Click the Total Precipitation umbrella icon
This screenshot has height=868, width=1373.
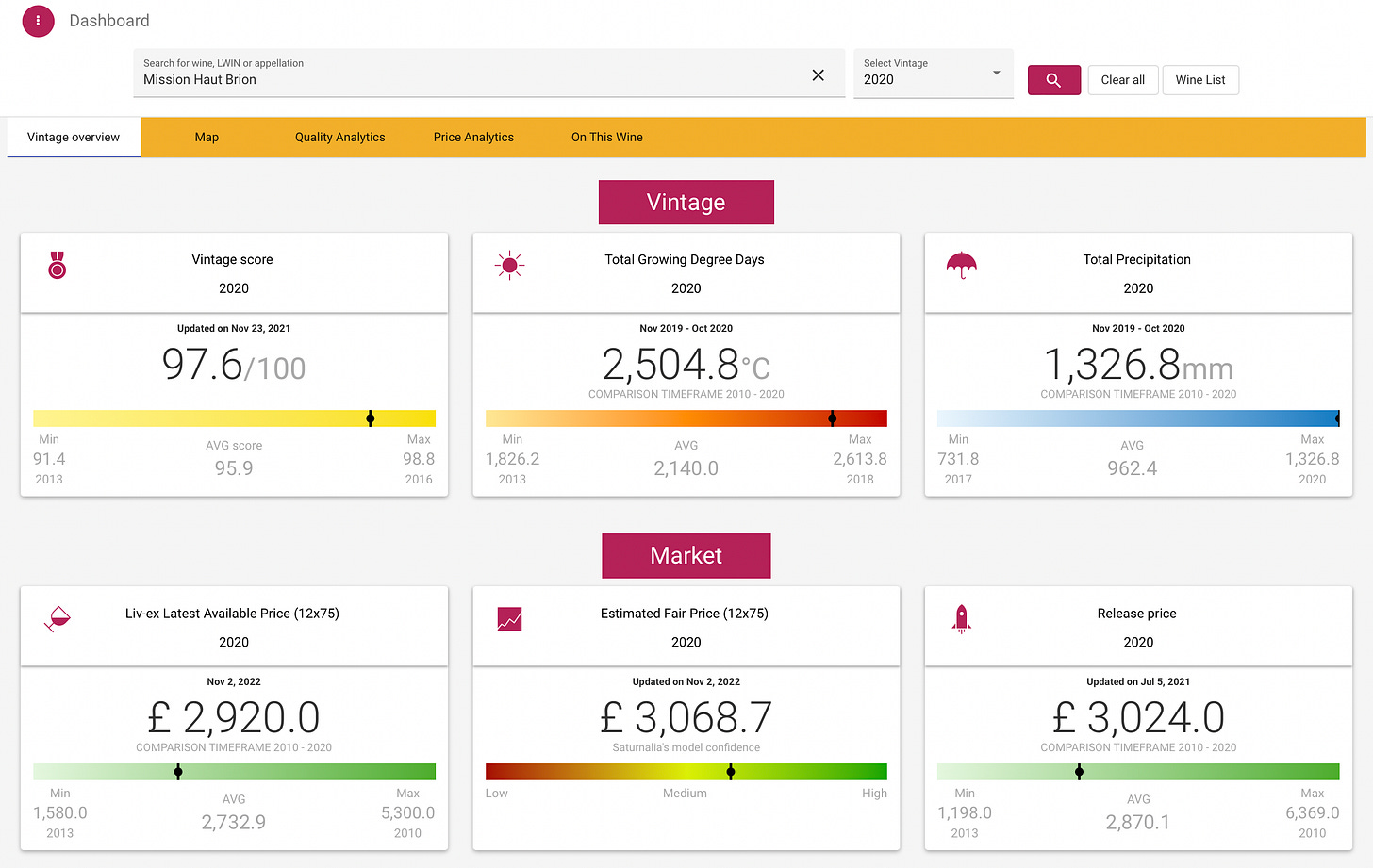(x=961, y=266)
